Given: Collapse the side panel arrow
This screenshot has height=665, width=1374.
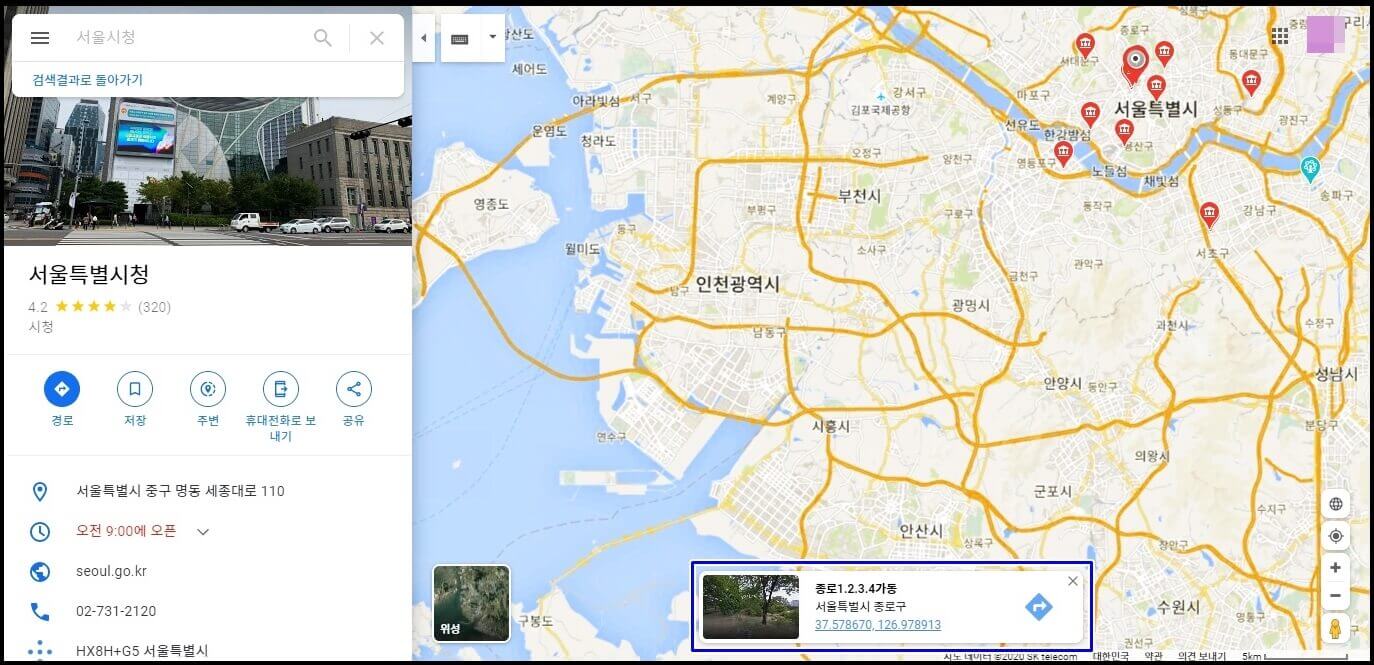Looking at the screenshot, I should (423, 38).
